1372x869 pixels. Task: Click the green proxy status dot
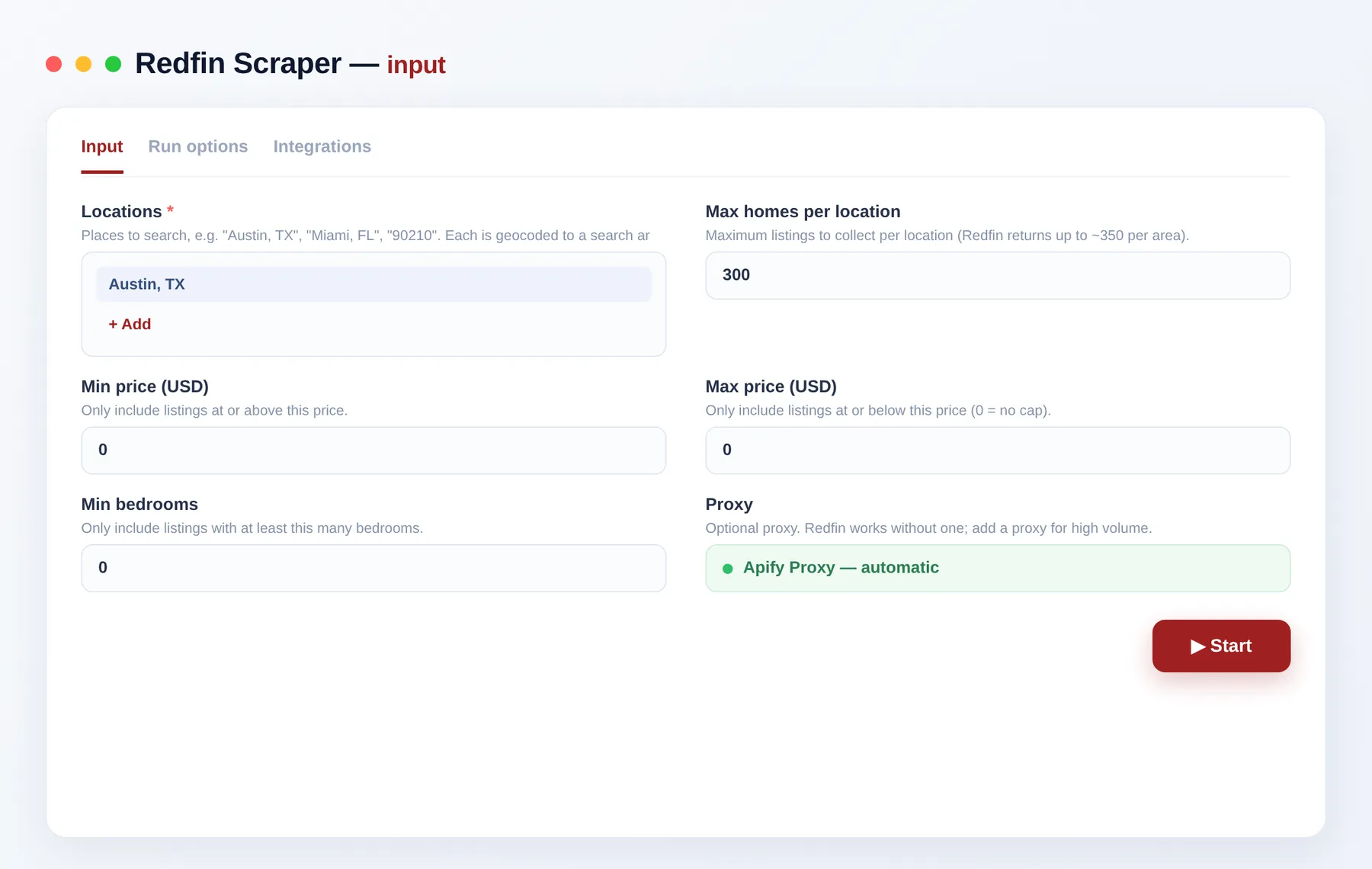(727, 569)
